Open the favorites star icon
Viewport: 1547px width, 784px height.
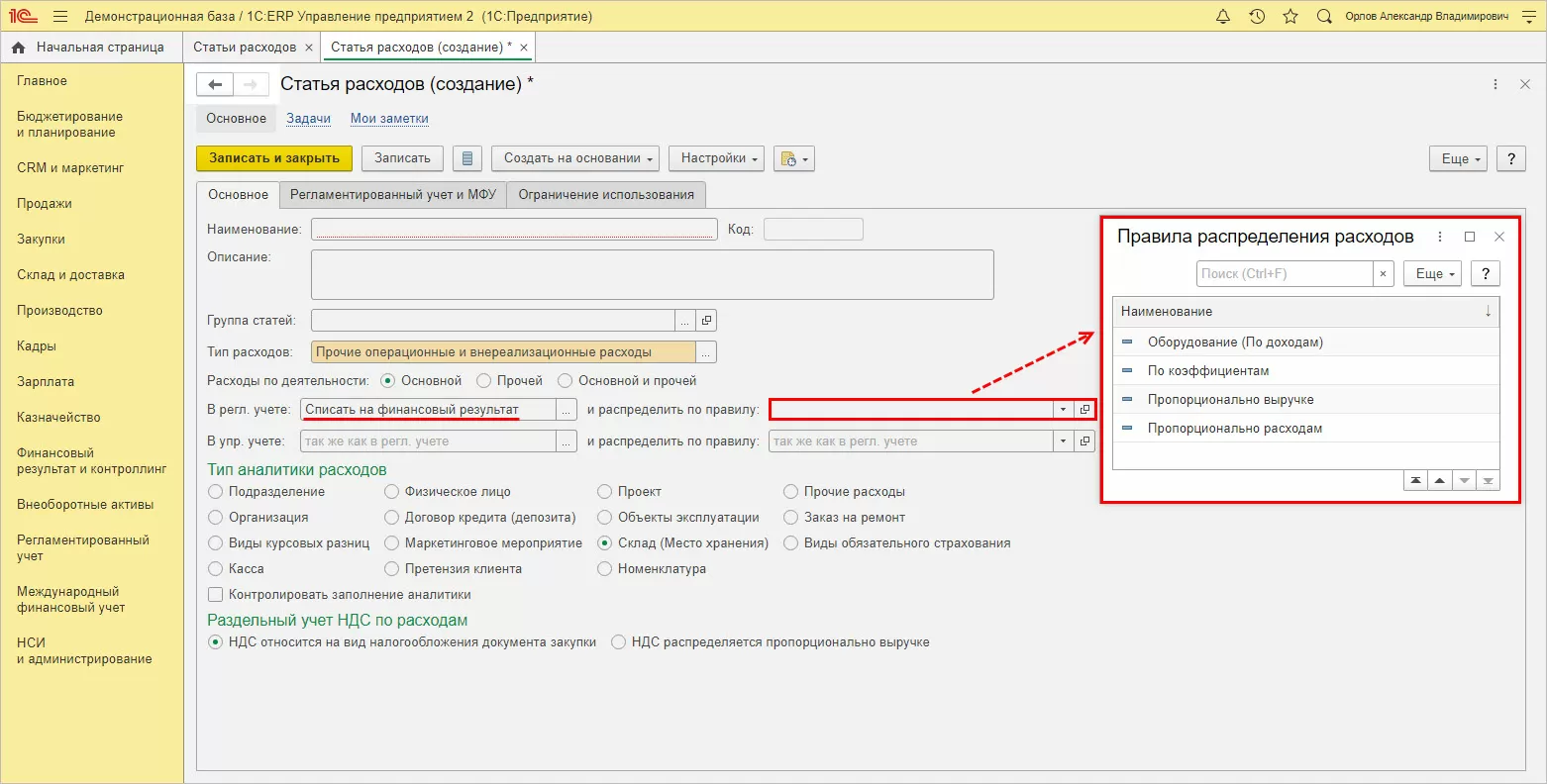click(x=1289, y=17)
